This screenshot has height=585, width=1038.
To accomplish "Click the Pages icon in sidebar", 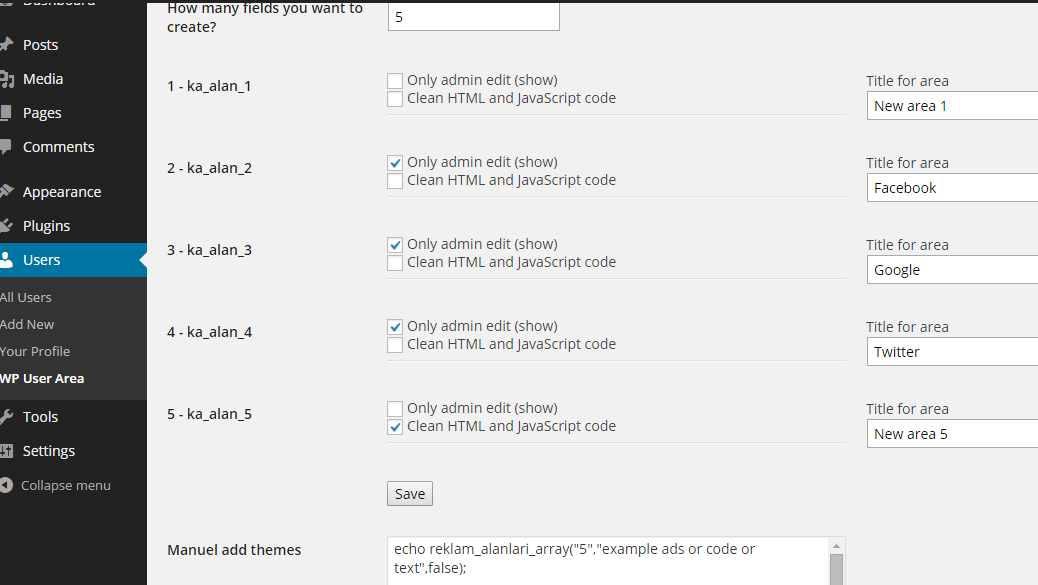I will pos(5,113).
